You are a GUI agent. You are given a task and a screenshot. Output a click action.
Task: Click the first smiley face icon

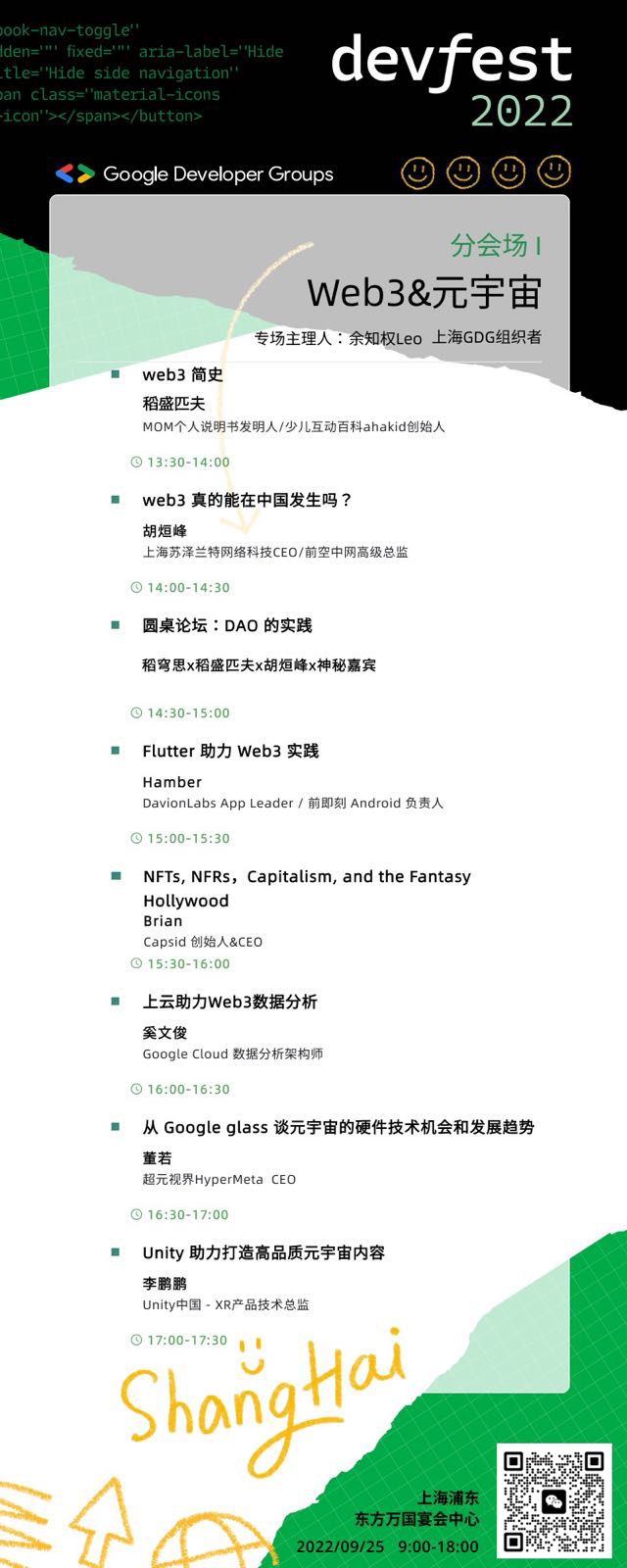pos(418,173)
